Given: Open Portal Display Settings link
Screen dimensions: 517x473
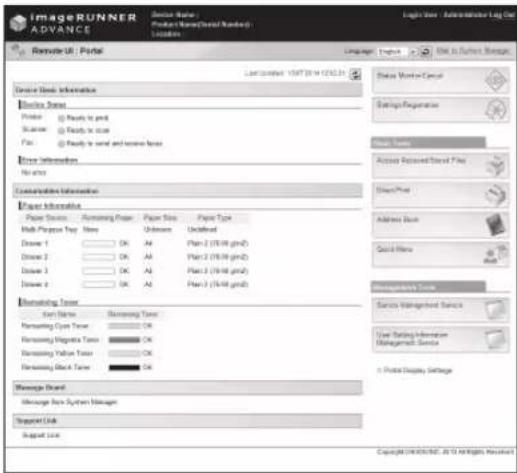Looking at the screenshot, I should click(x=418, y=370).
